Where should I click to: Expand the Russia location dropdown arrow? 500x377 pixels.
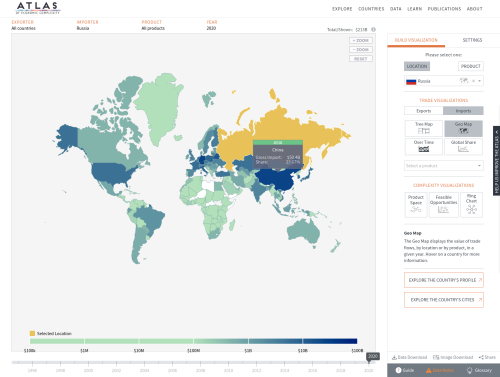[480, 81]
